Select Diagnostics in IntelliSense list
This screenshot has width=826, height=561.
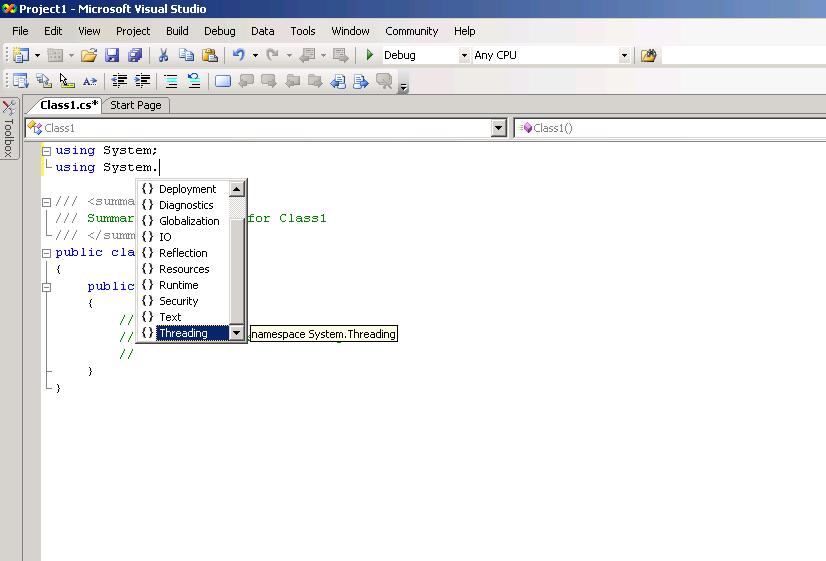(x=184, y=205)
